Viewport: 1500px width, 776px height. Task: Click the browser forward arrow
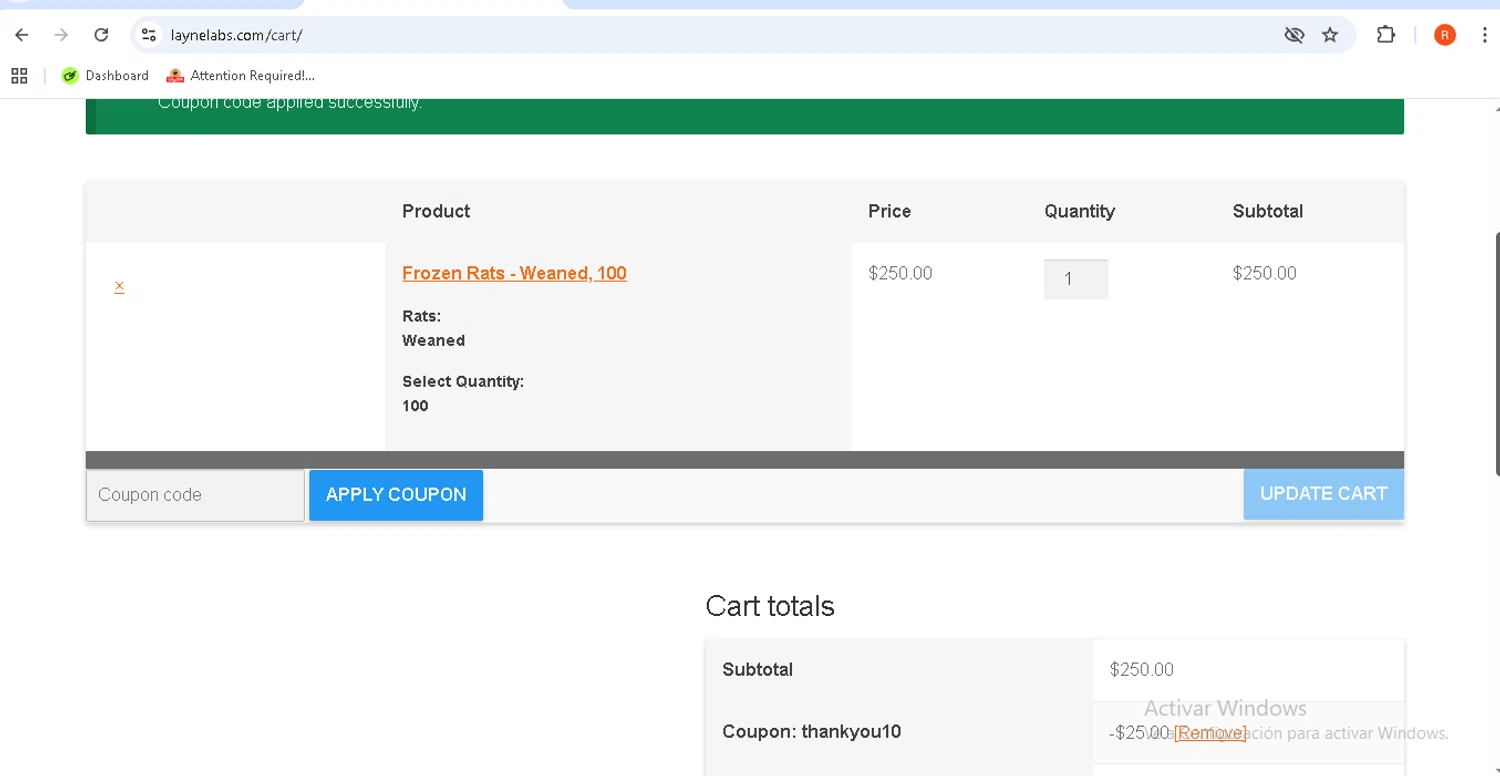click(61, 35)
